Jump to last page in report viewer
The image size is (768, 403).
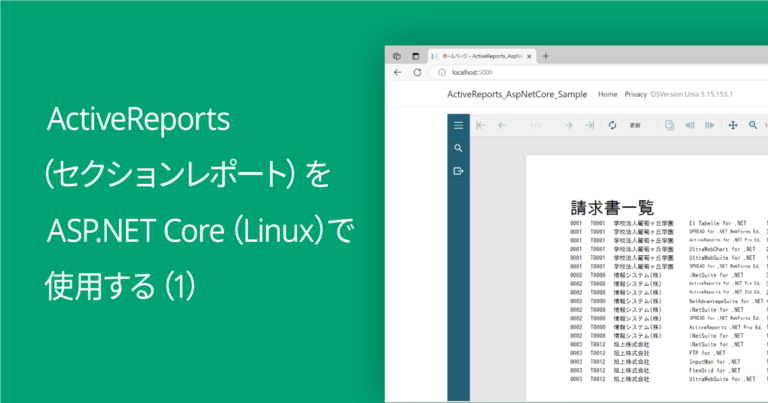pos(589,125)
